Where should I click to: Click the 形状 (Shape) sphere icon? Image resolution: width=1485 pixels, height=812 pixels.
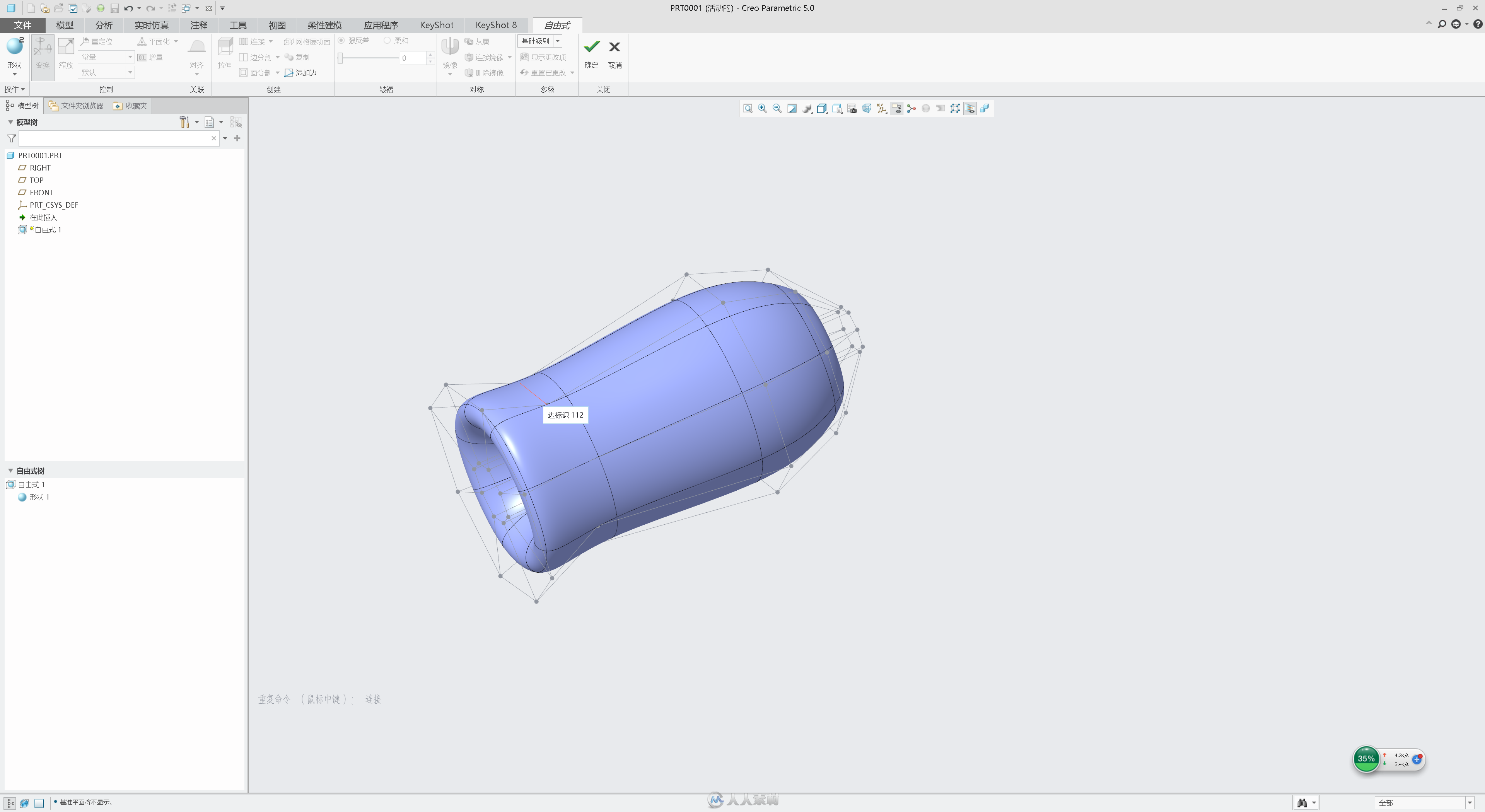tap(14, 46)
